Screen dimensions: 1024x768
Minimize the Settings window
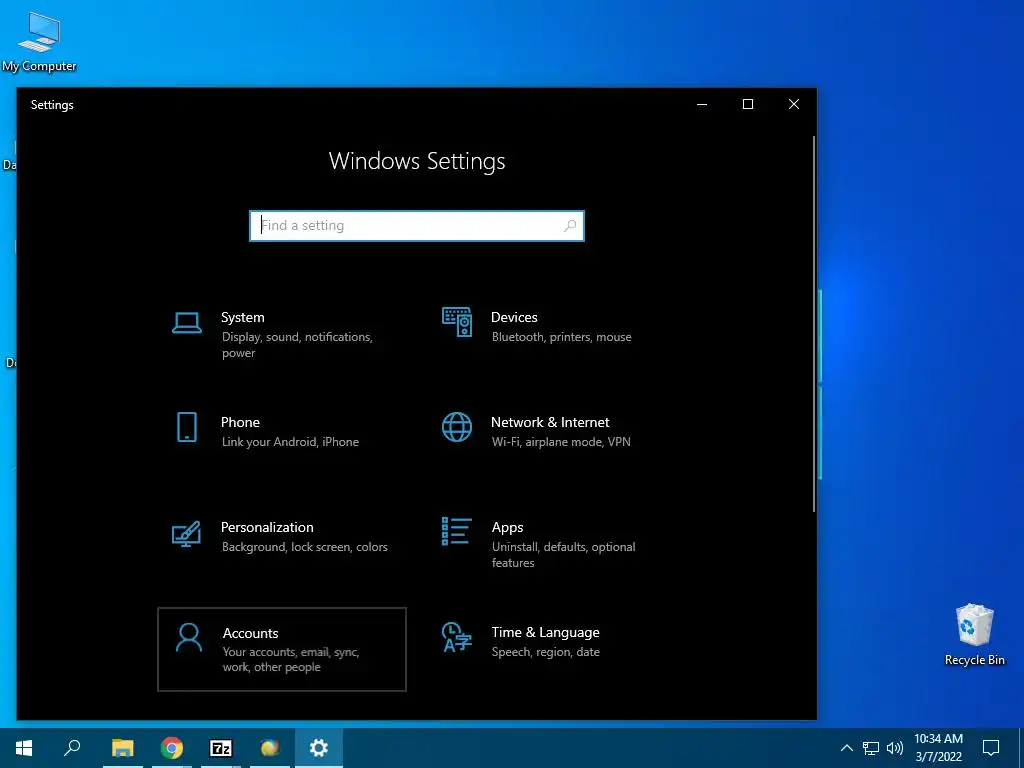click(702, 104)
